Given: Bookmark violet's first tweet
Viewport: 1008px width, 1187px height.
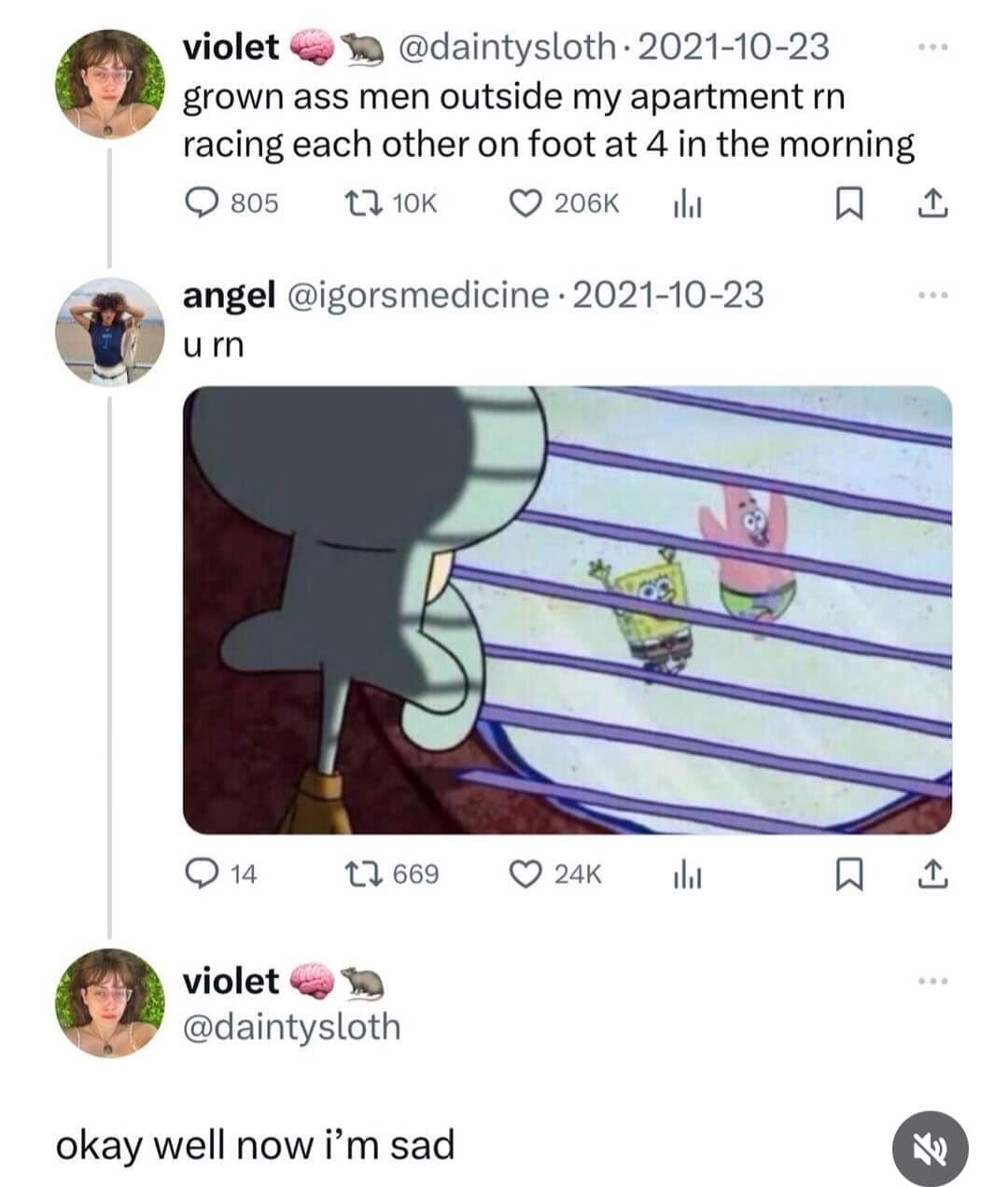Looking at the screenshot, I should click(846, 203).
